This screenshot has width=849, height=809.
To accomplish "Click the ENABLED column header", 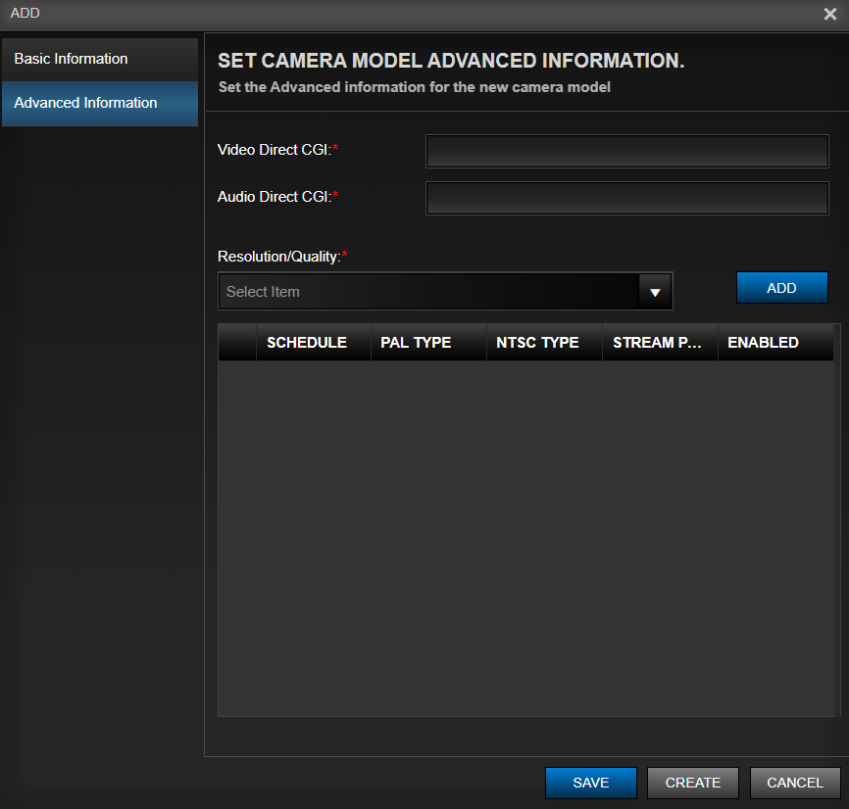I will 775,342.
